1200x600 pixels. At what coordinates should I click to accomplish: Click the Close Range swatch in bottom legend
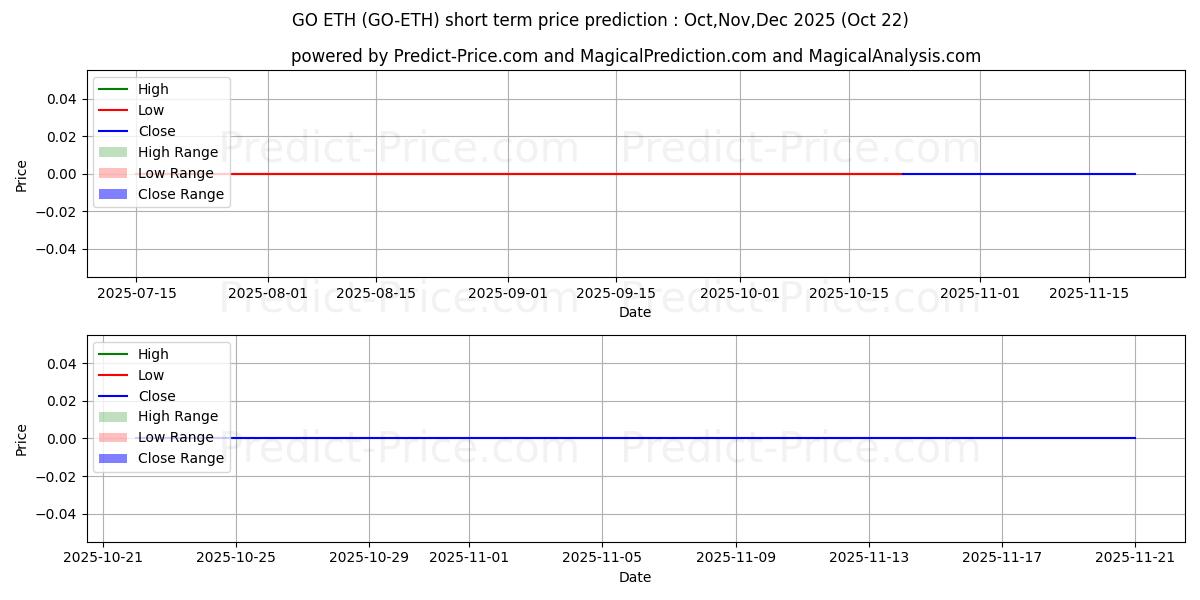113,458
